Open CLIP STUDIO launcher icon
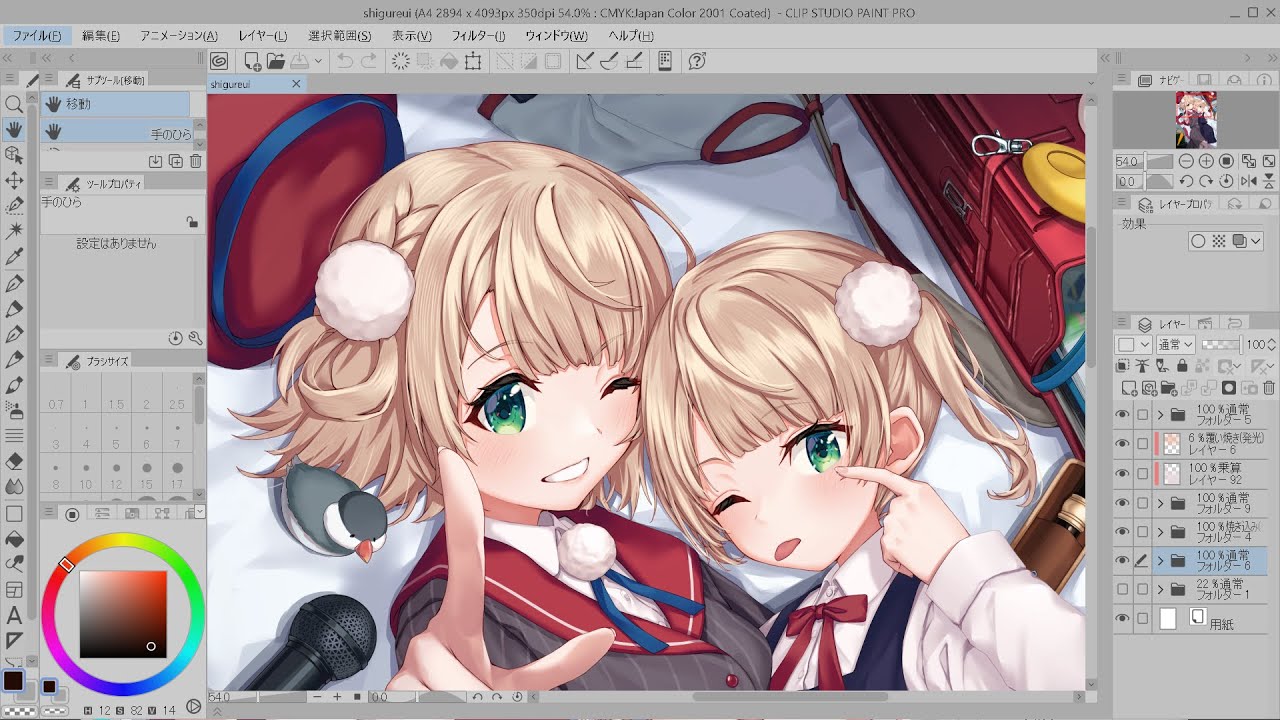Screen dimensions: 1280x720 [x=219, y=62]
